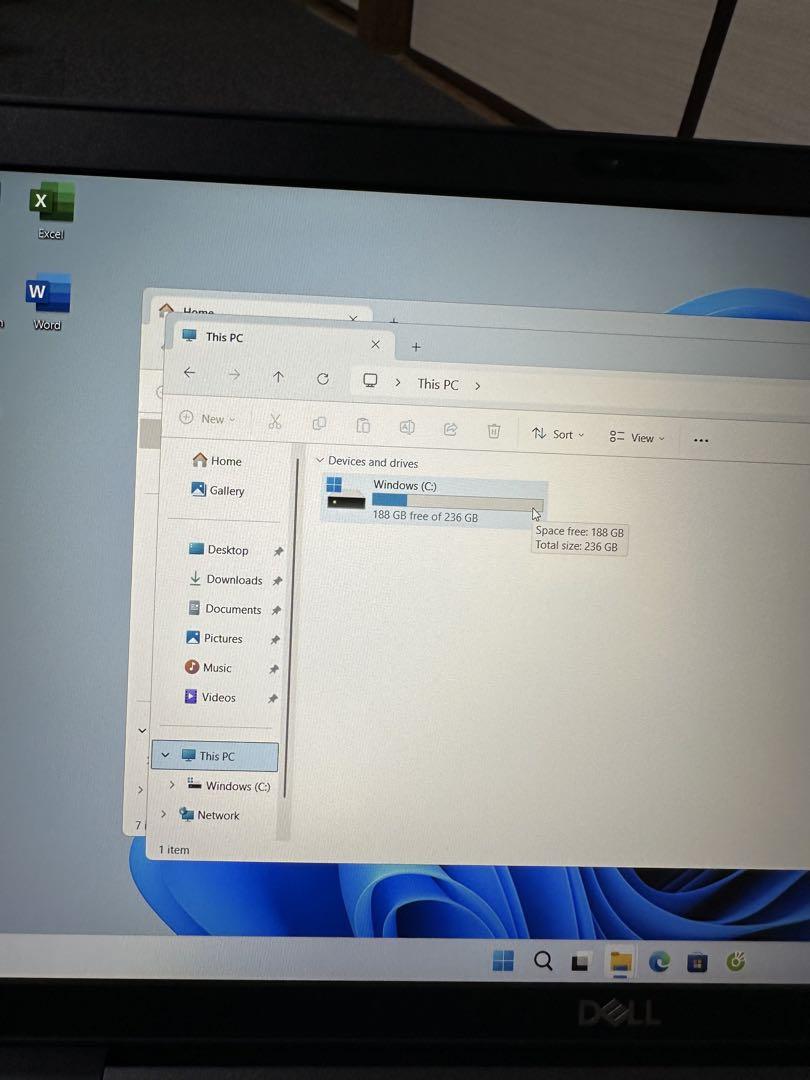Image resolution: width=810 pixels, height=1080 pixels.
Task: Click the Paste toolbar icon
Action: 363,425
